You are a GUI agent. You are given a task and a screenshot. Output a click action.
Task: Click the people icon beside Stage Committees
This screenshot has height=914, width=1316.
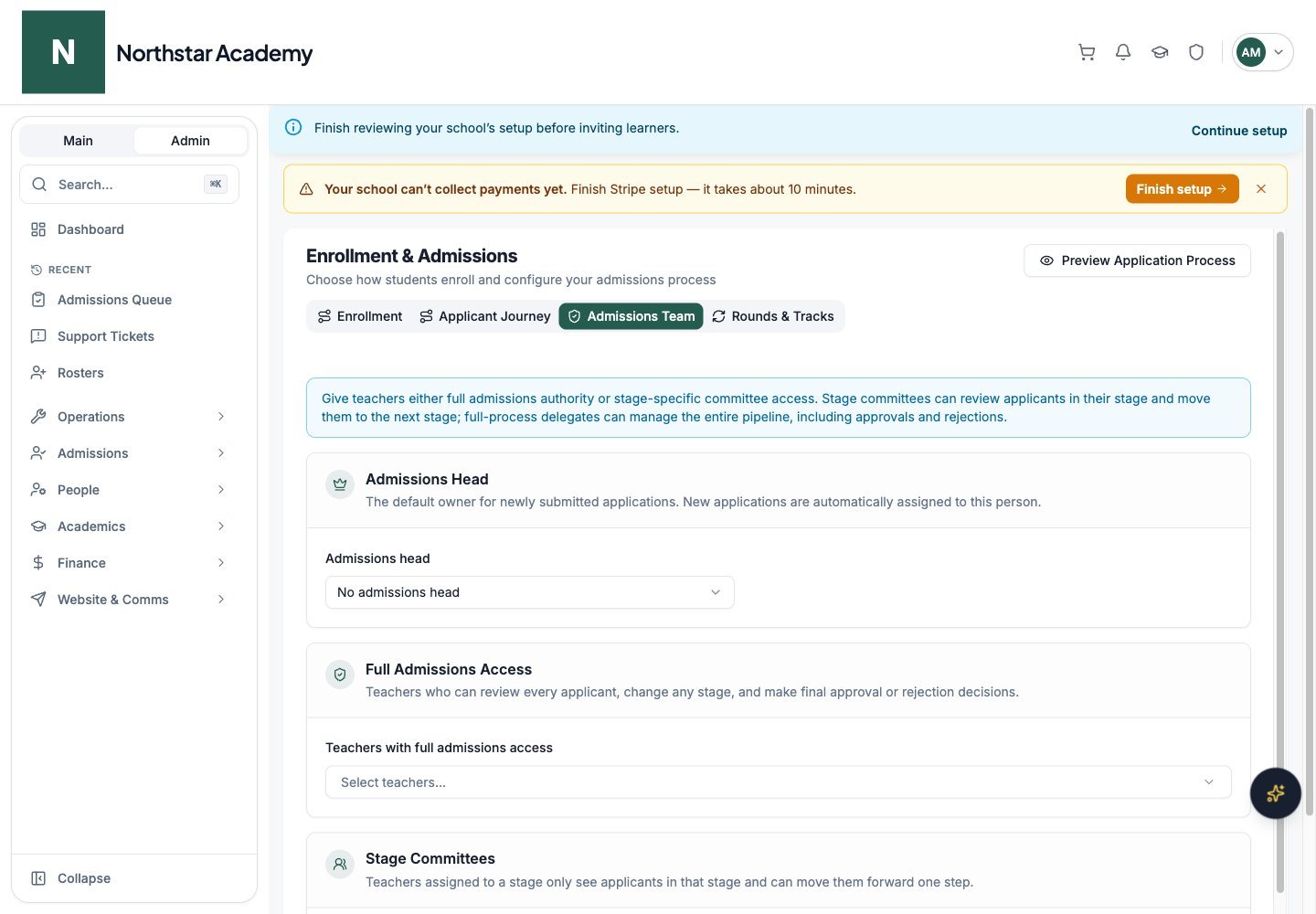click(340, 864)
